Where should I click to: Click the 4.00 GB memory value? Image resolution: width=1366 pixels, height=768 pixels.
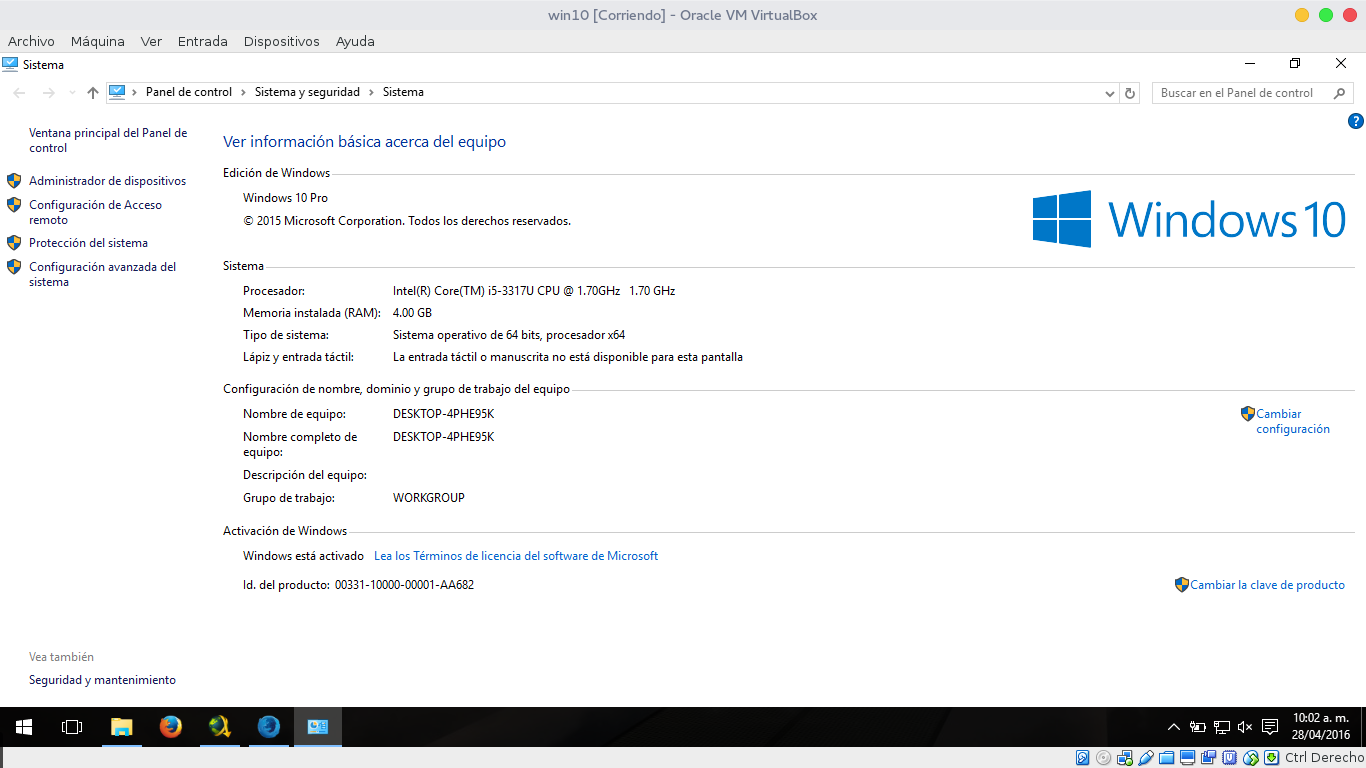pos(412,313)
